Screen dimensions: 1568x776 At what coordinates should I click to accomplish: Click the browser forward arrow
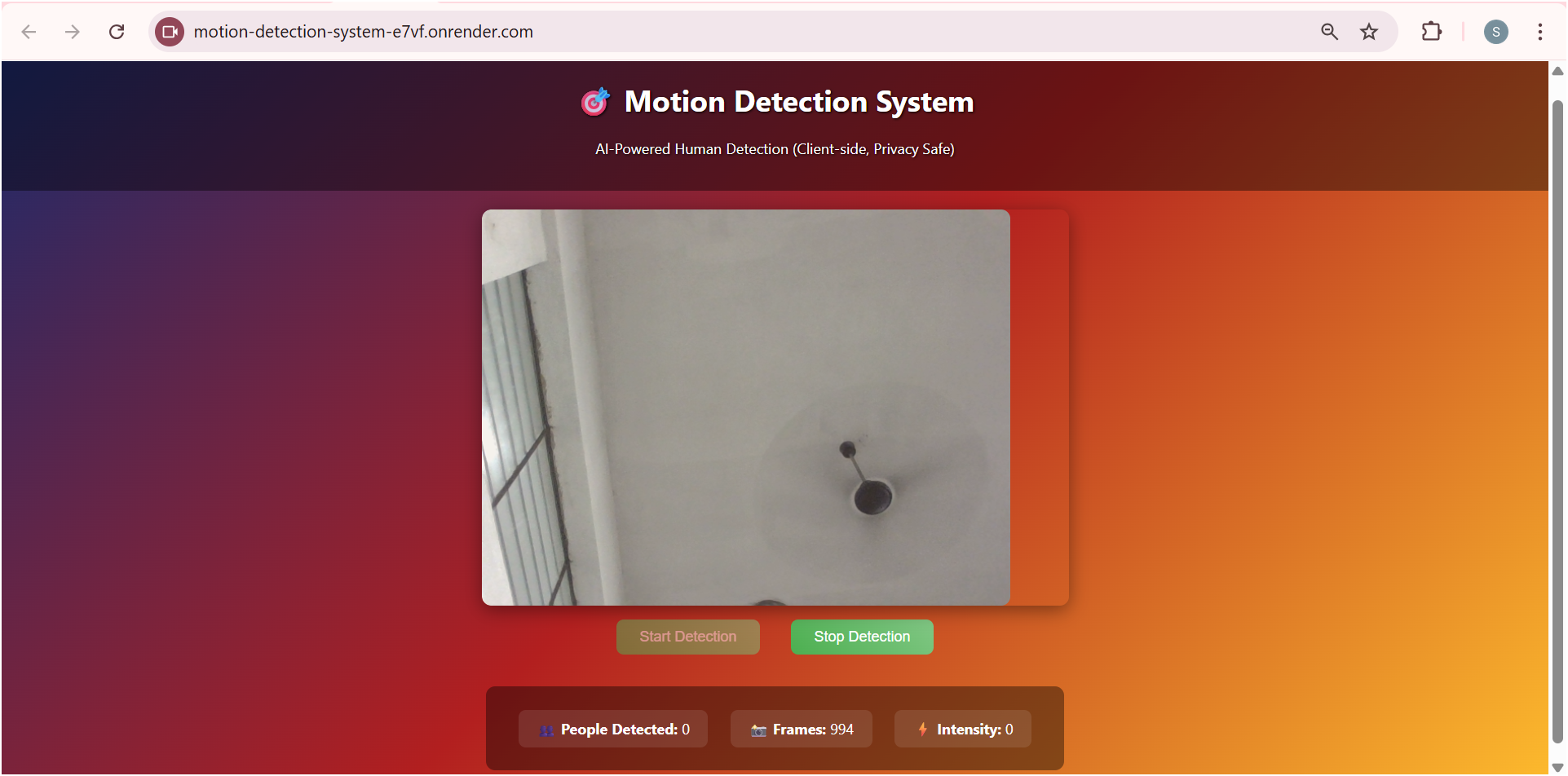(73, 32)
